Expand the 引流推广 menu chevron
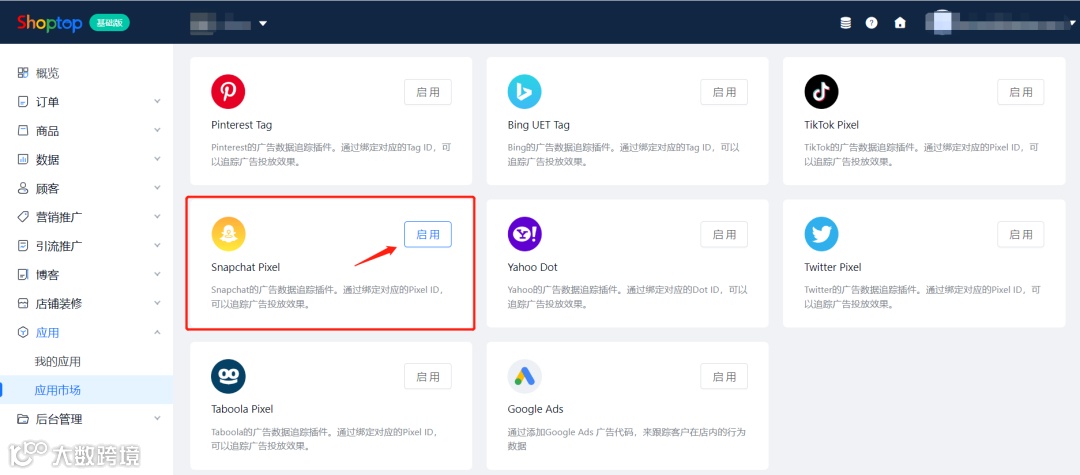 coord(157,246)
